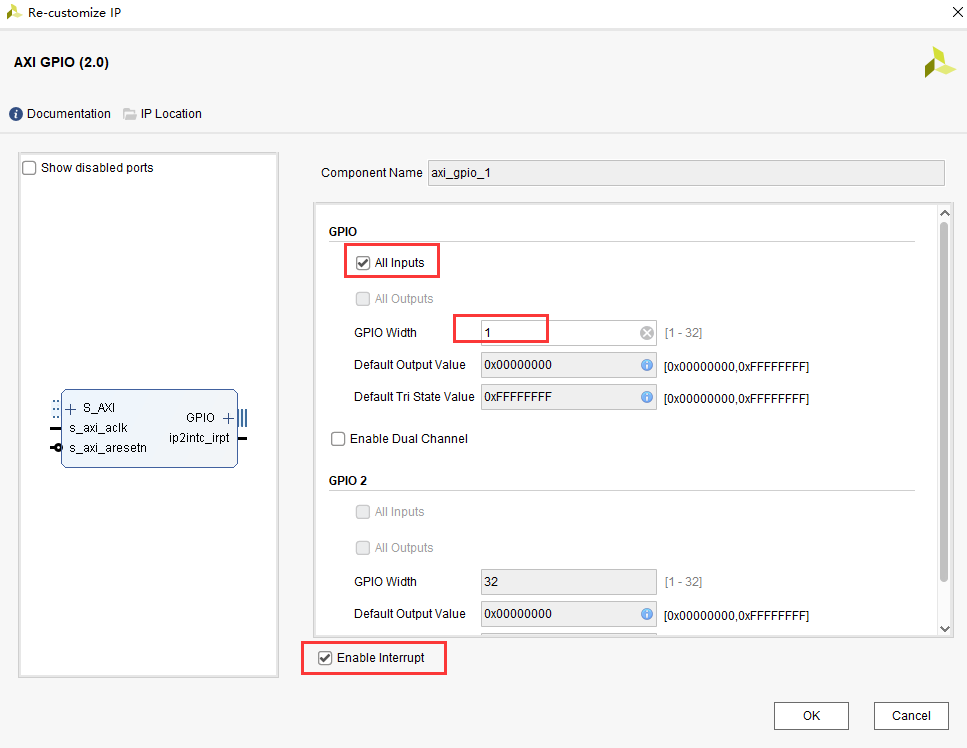Clear the GPIO Width field value
This screenshot has width=967, height=748.
click(x=646, y=332)
